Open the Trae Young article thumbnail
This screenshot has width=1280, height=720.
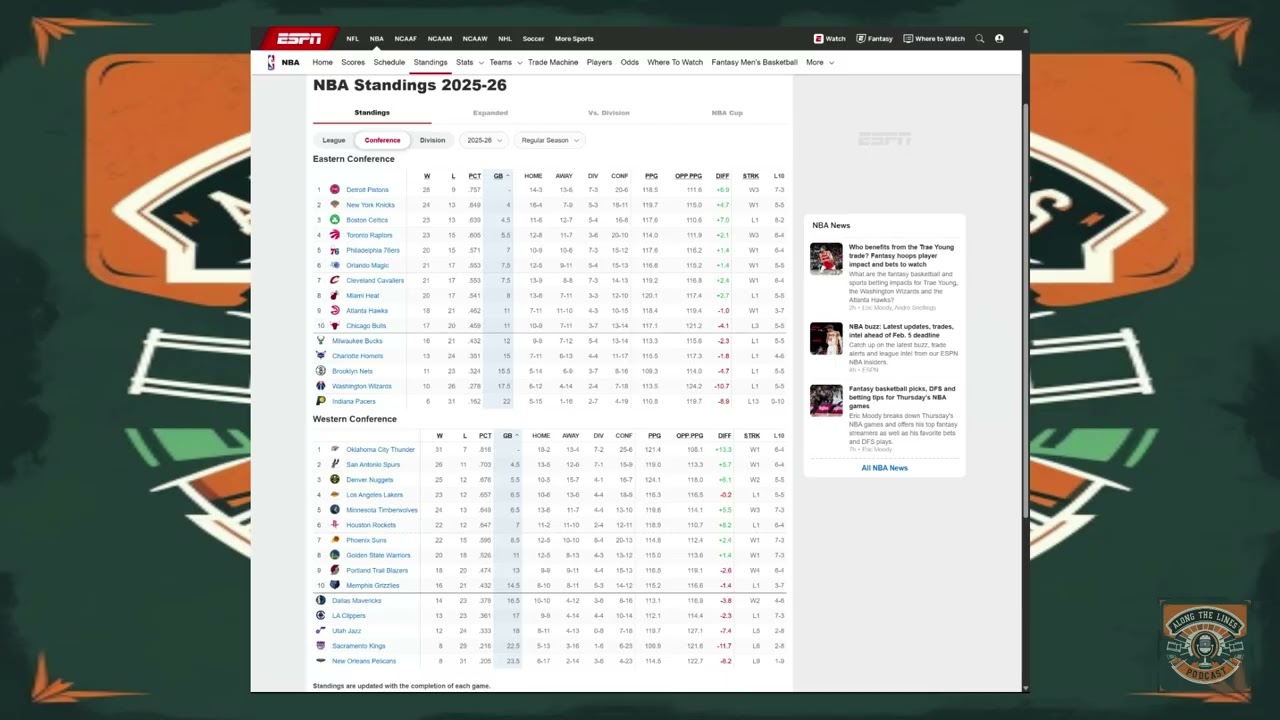tap(826, 259)
